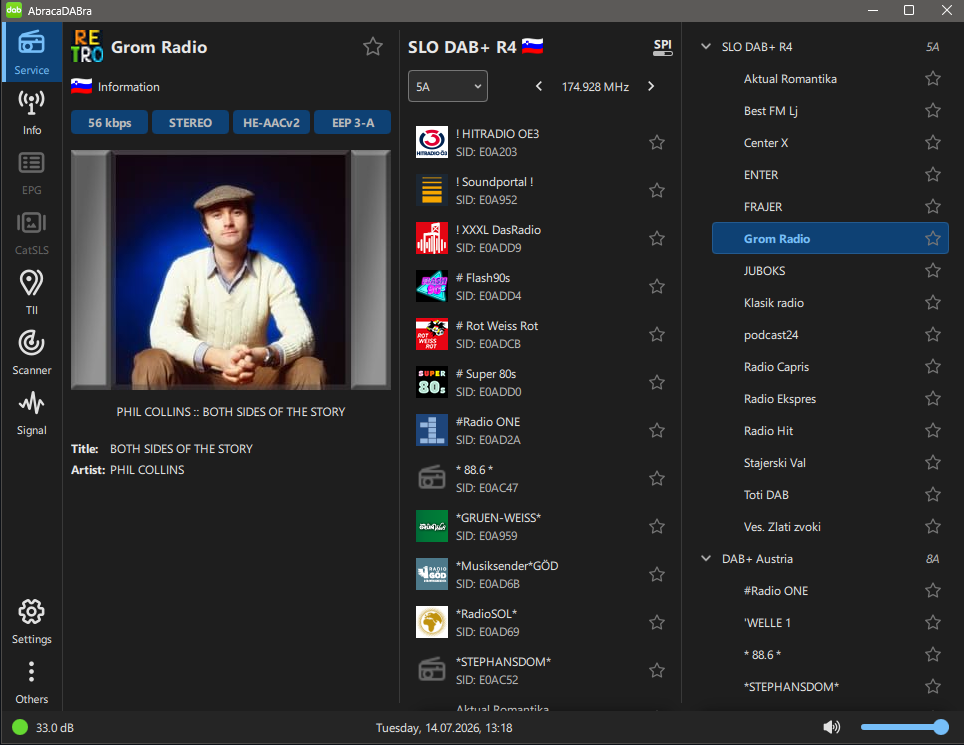Open the EPG program guide
964x745 pixels.
(31, 173)
